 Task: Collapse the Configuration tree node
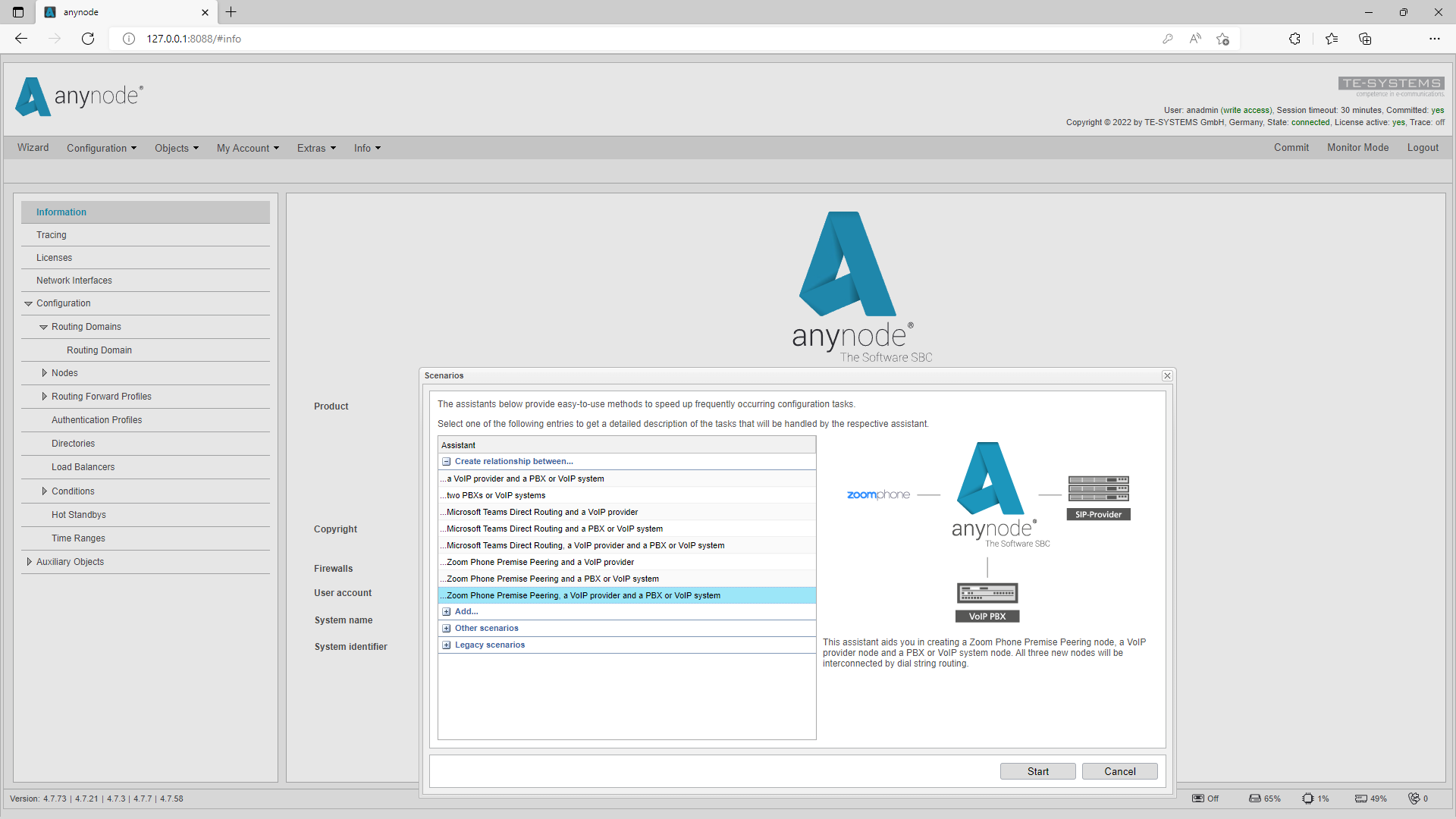tap(29, 303)
